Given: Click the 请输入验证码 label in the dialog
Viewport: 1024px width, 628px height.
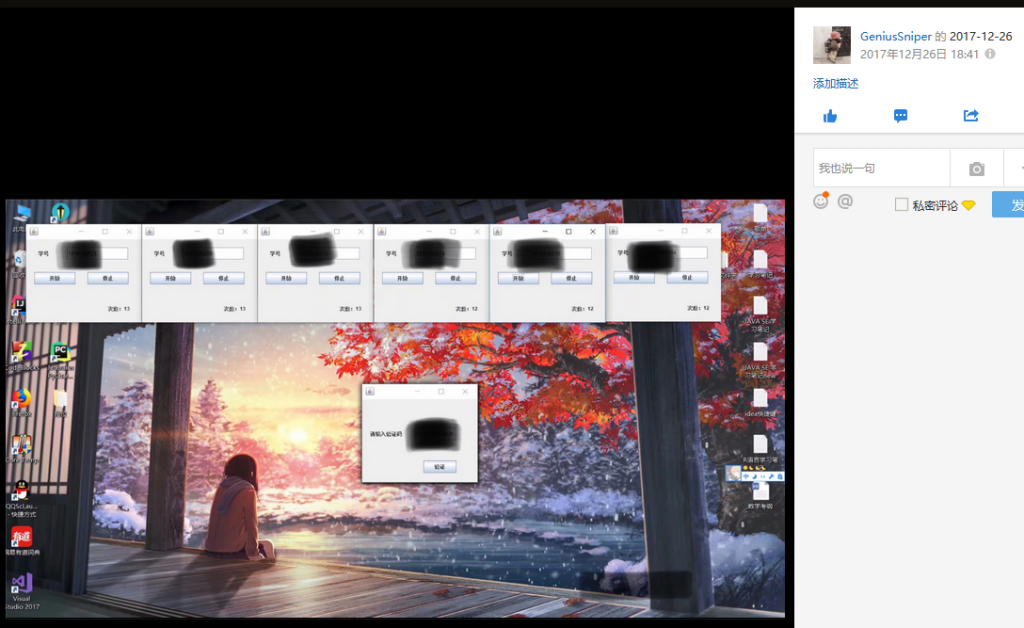Looking at the screenshot, I should coord(385,434).
